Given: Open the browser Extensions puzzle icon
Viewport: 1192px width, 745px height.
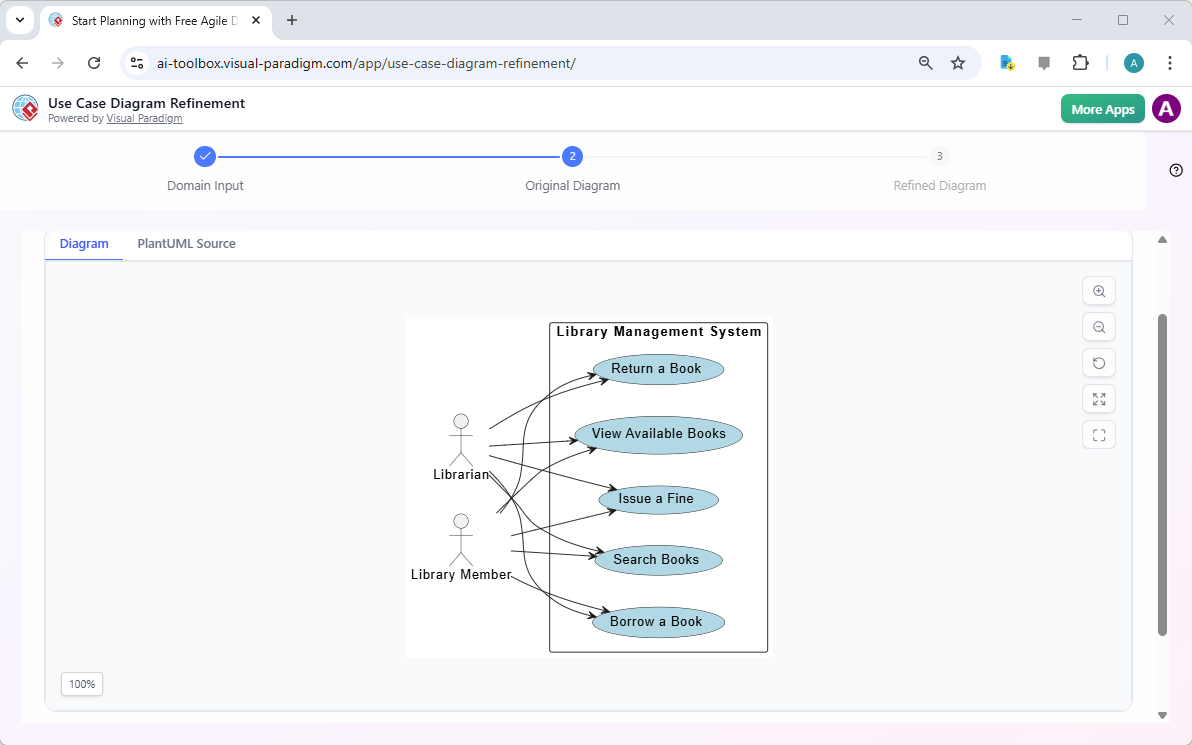Looking at the screenshot, I should click(x=1080, y=62).
